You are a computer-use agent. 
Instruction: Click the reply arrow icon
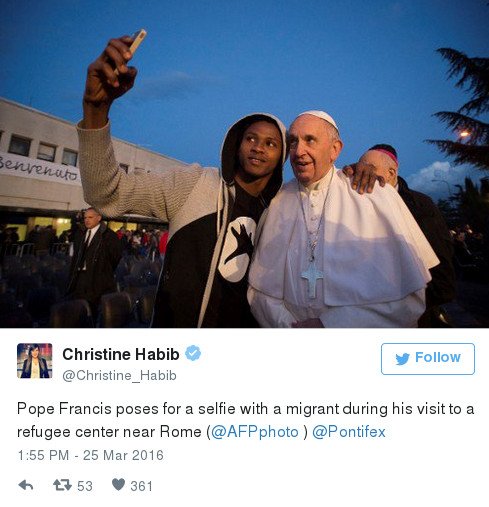[26, 485]
